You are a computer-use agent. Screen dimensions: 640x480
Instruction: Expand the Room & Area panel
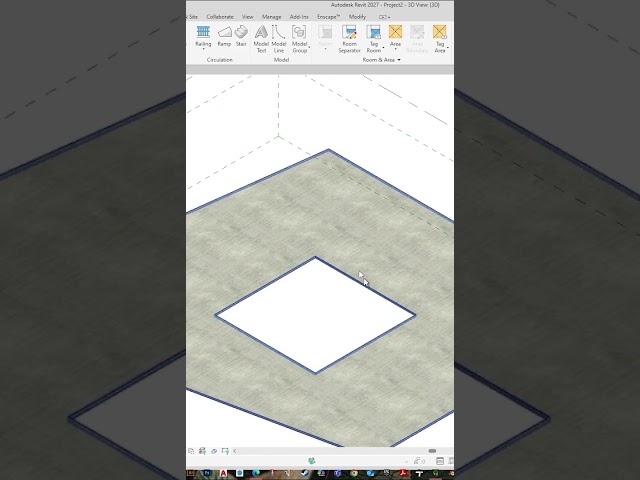click(399, 60)
